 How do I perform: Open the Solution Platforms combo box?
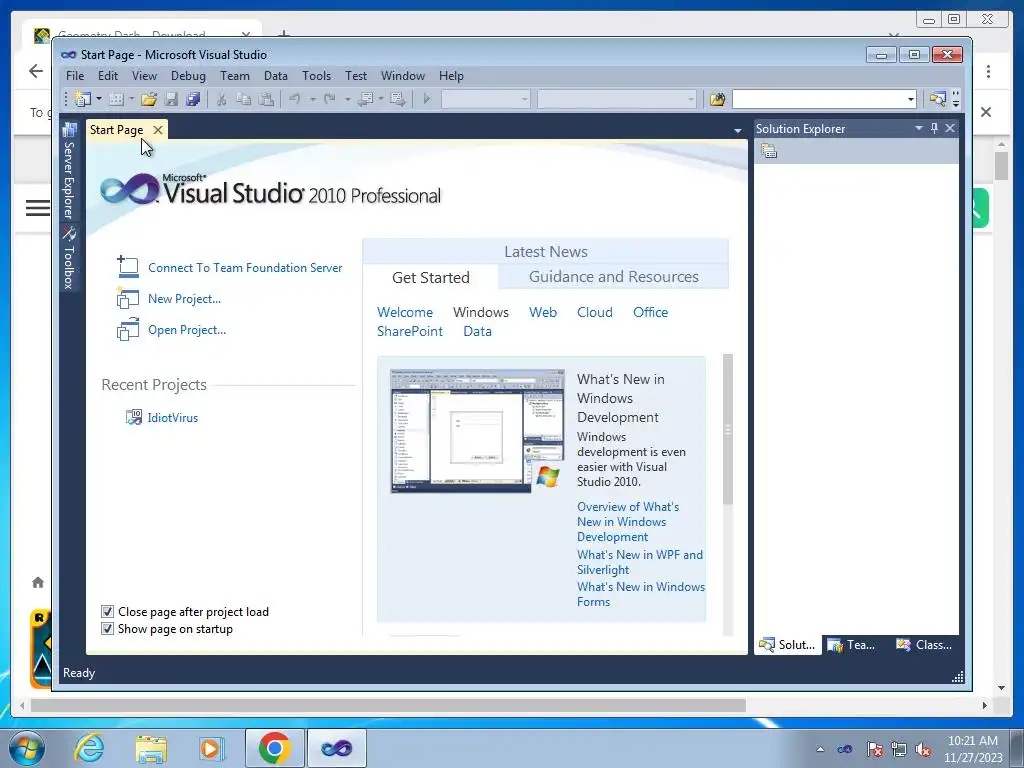tap(617, 99)
